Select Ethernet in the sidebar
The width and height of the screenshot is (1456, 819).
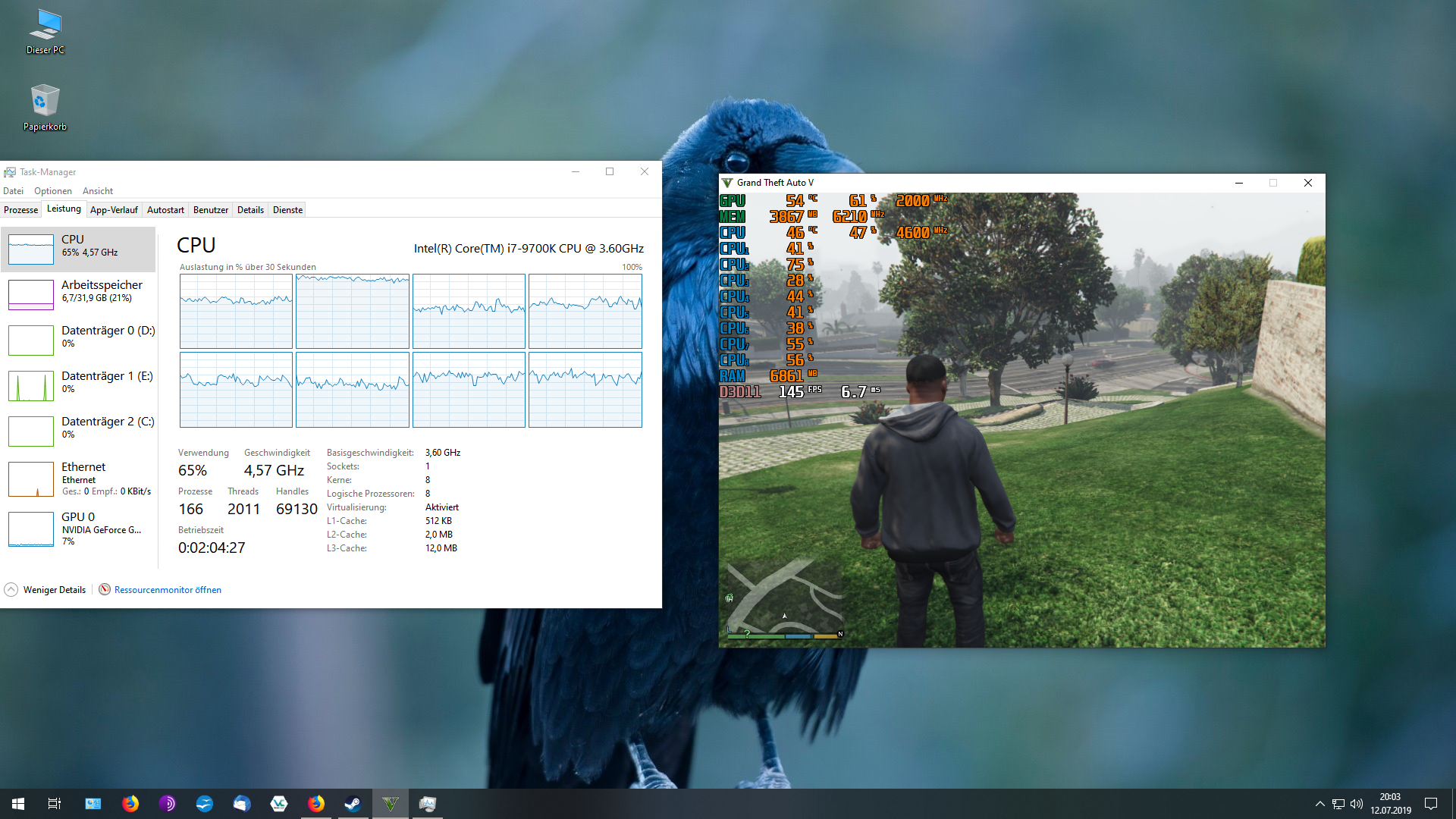[79, 479]
